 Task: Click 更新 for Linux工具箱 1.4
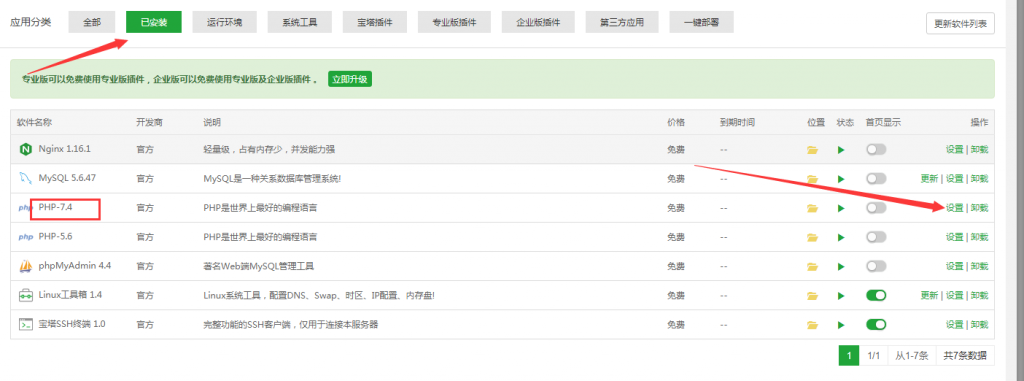929,295
